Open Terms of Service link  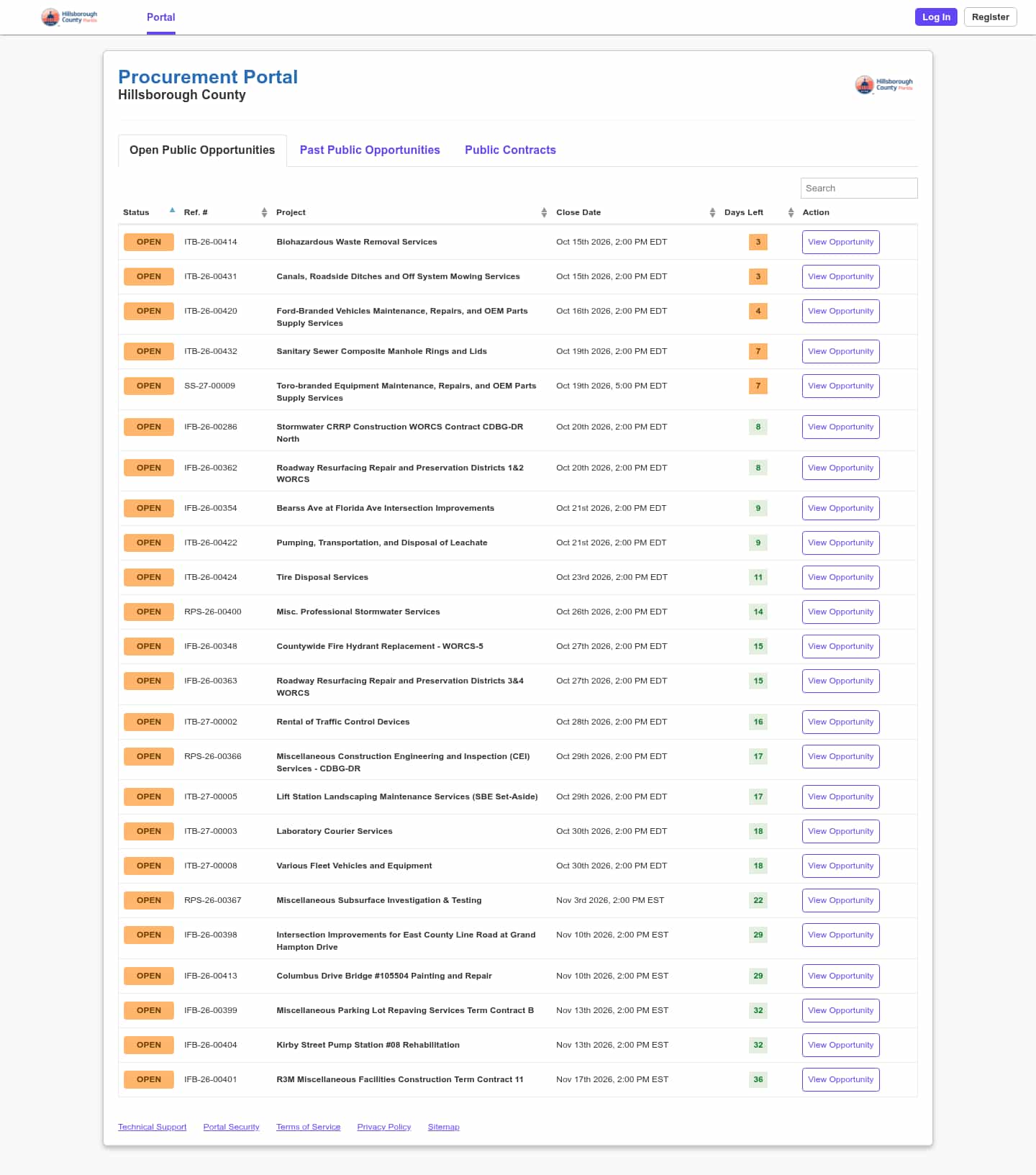coord(308,1127)
